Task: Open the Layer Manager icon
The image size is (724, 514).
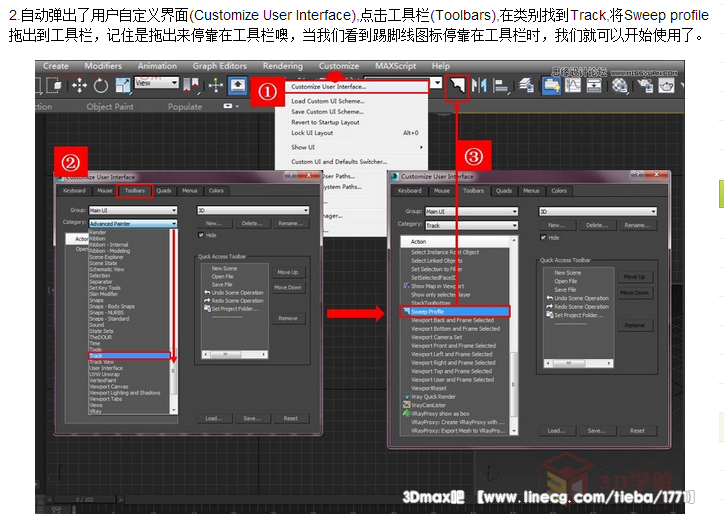Action: (526, 85)
